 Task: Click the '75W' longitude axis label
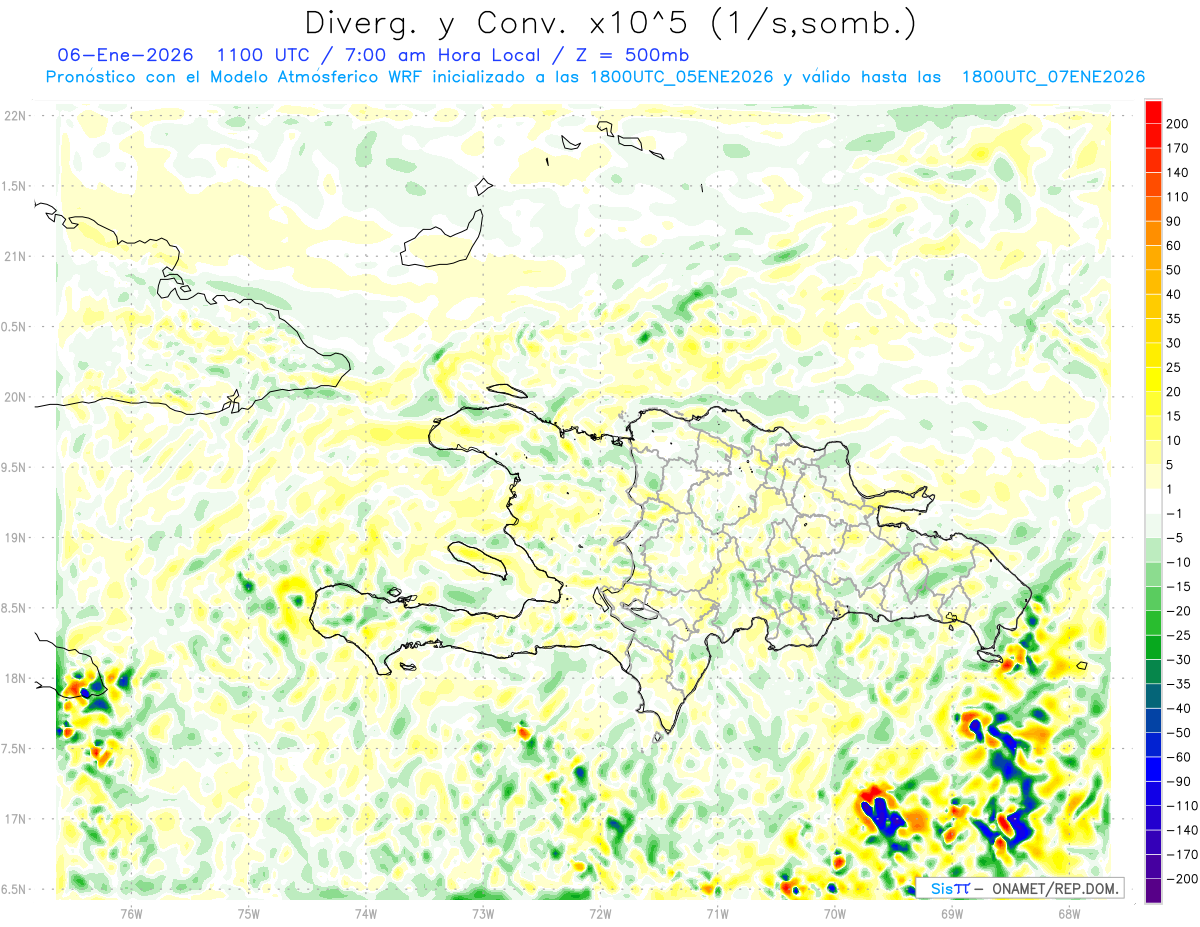click(x=249, y=913)
